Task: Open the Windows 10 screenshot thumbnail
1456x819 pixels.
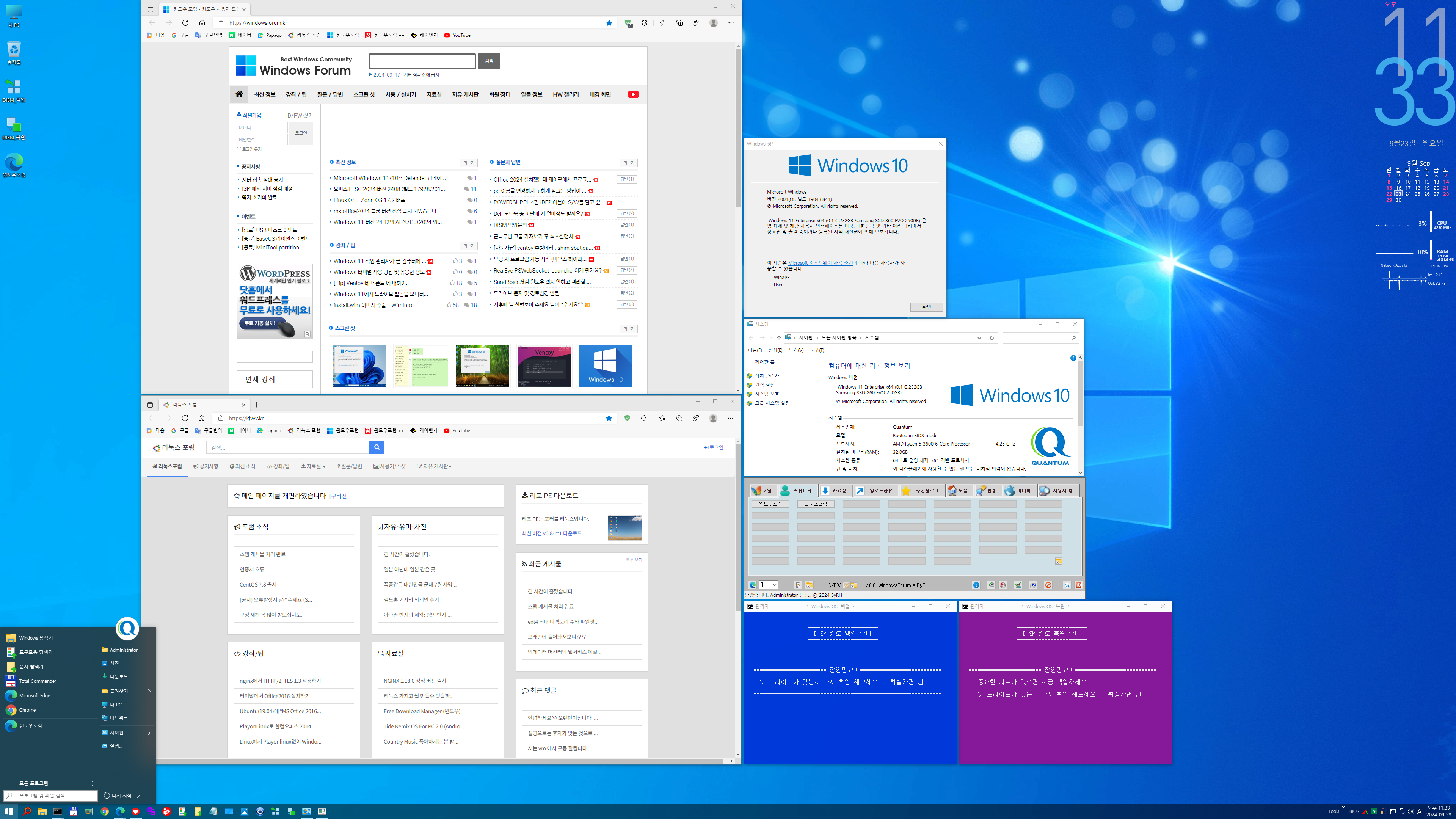Action: coord(606,366)
